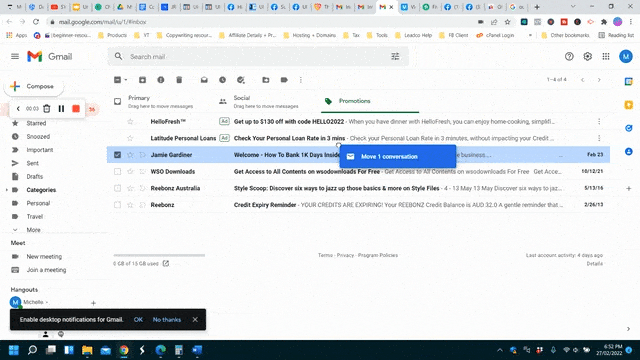Delete the selected conversation

click(179, 80)
